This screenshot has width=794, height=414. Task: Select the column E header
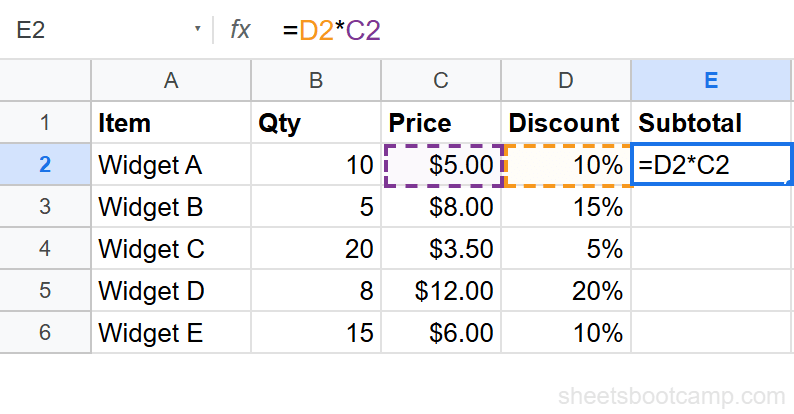tap(711, 80)
